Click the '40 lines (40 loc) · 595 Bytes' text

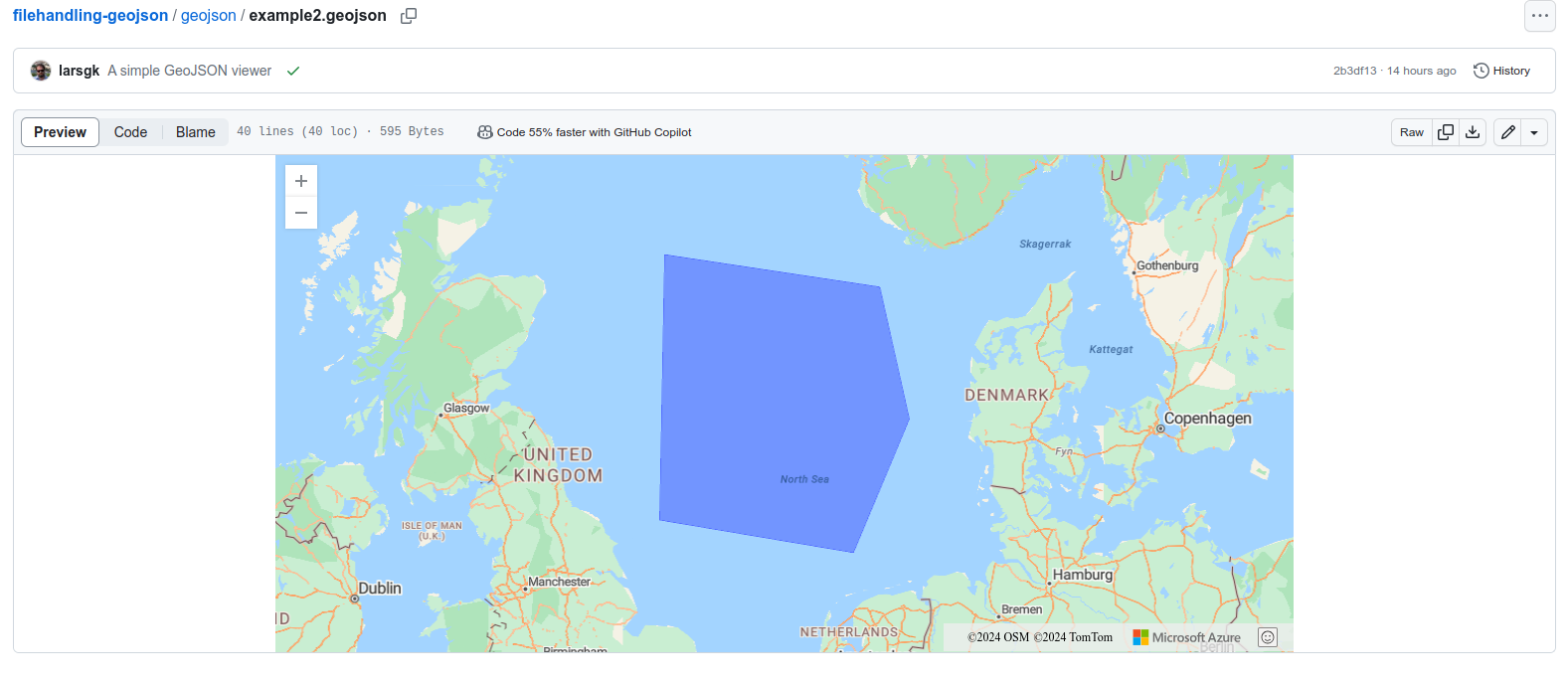[x=340, y=131]
